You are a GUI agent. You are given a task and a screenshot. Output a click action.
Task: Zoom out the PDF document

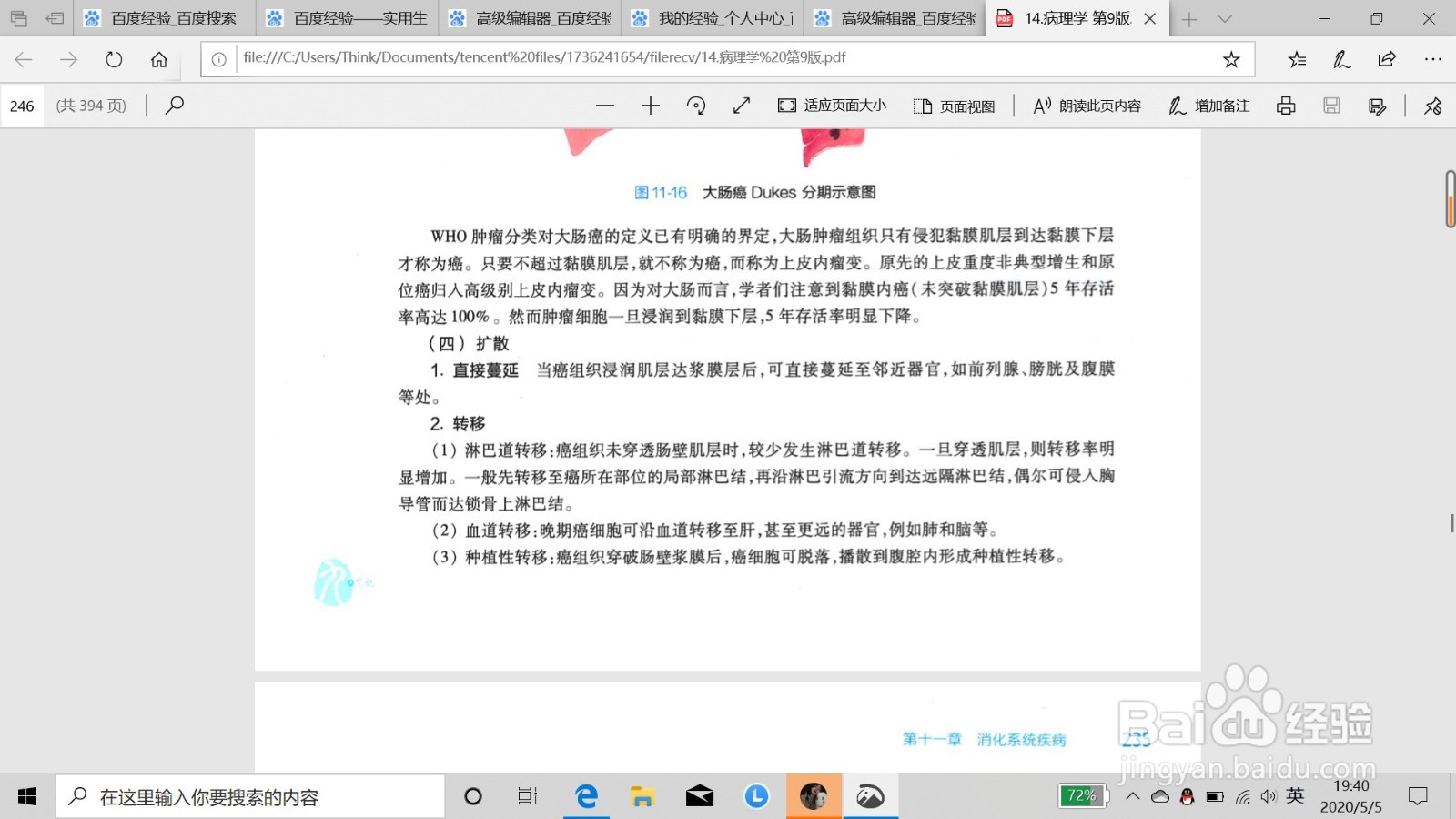coord(605,106)
